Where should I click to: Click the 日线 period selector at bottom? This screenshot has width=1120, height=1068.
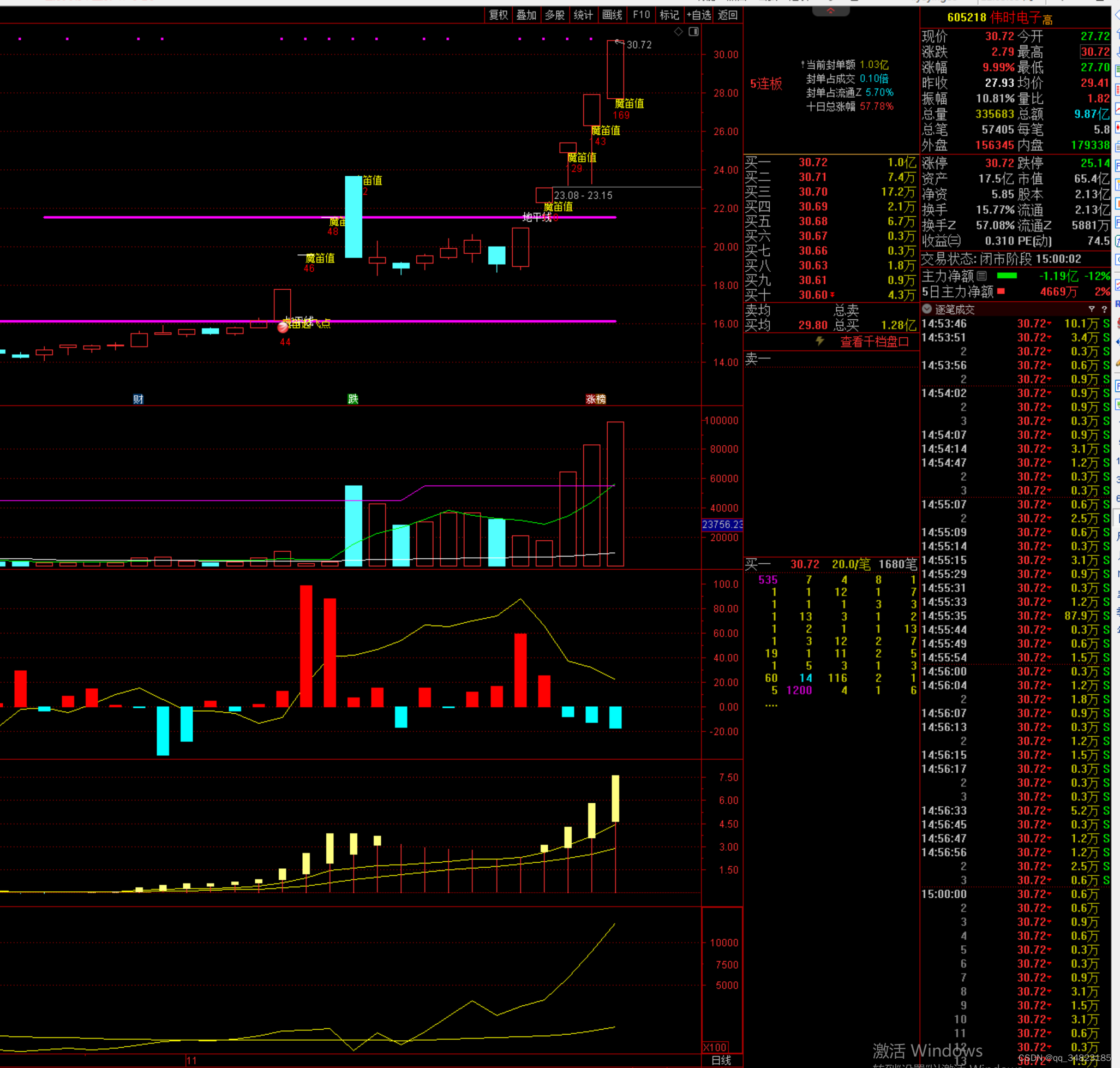click(x=721, y=1060)
